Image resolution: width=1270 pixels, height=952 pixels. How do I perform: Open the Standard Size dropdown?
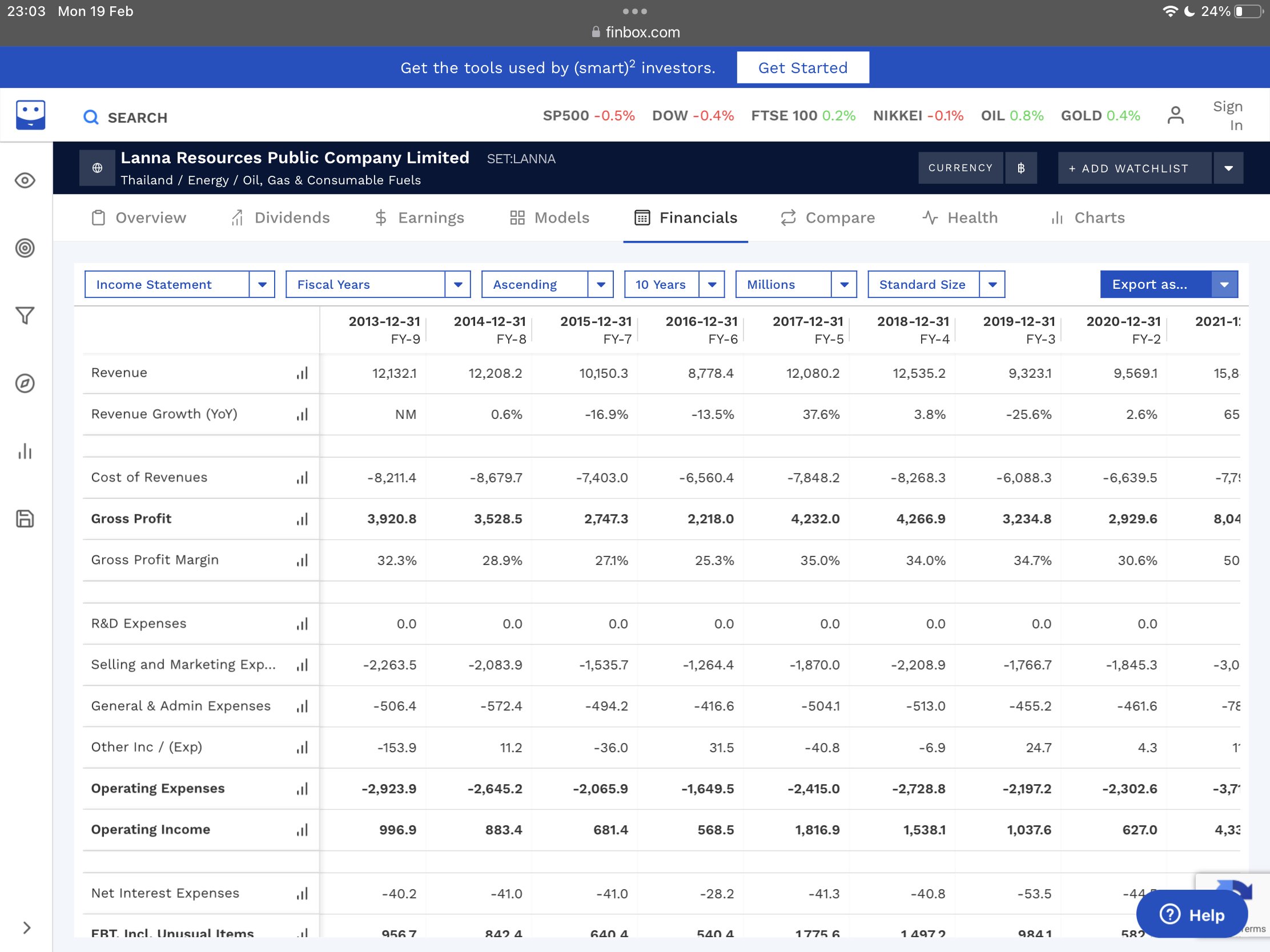[x=936, y=285]
